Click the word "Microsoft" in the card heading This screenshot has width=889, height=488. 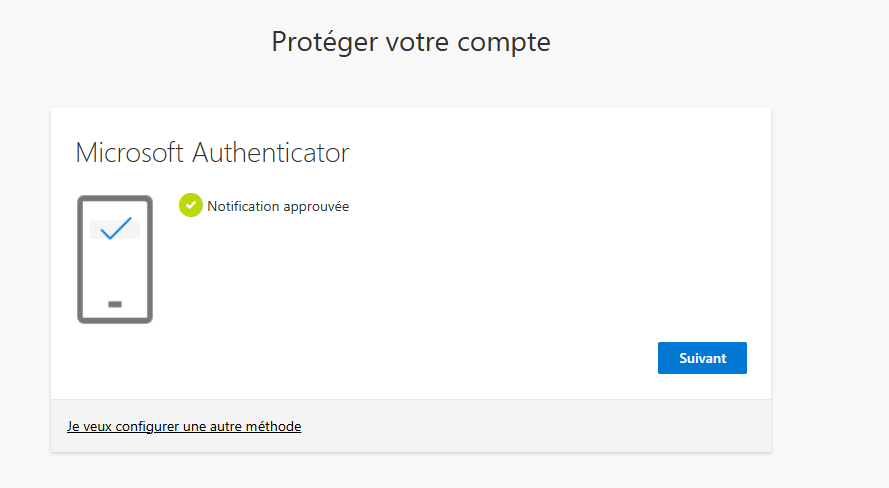(130, 153)
